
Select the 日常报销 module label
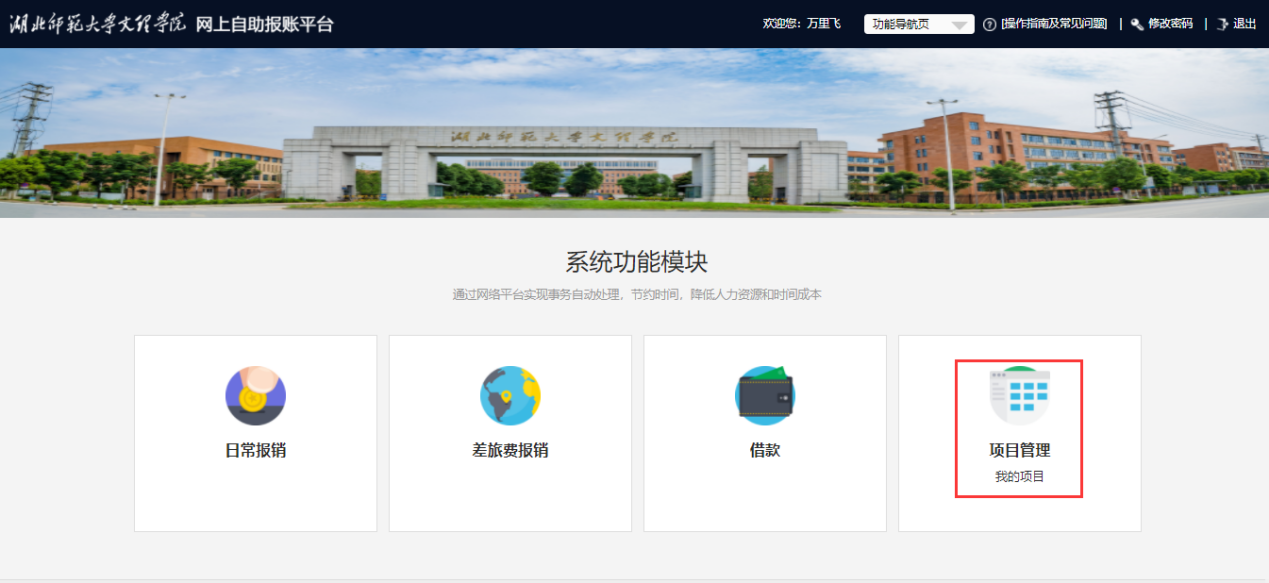(x=255, y=451)
